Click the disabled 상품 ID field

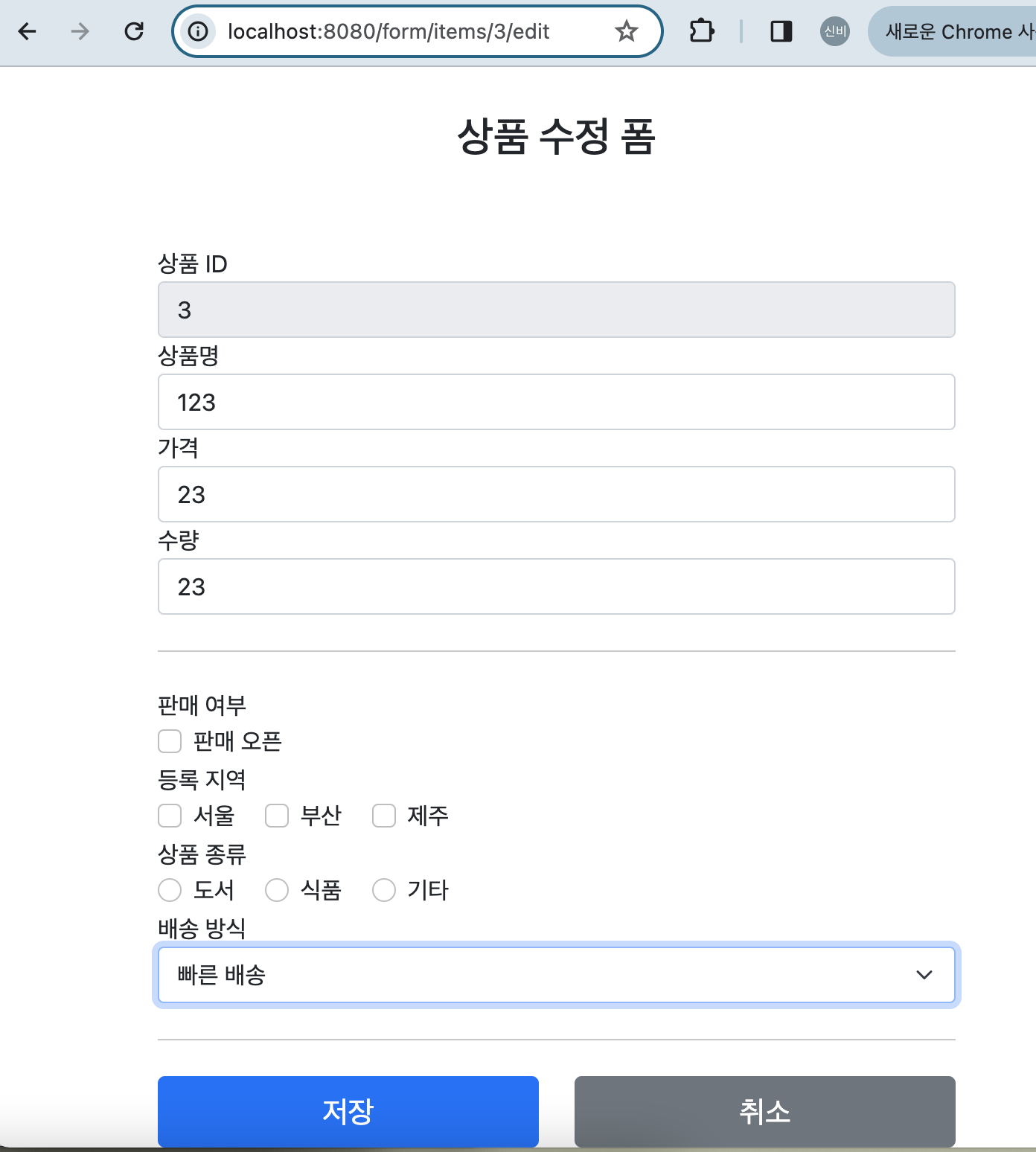coord(557,310)
